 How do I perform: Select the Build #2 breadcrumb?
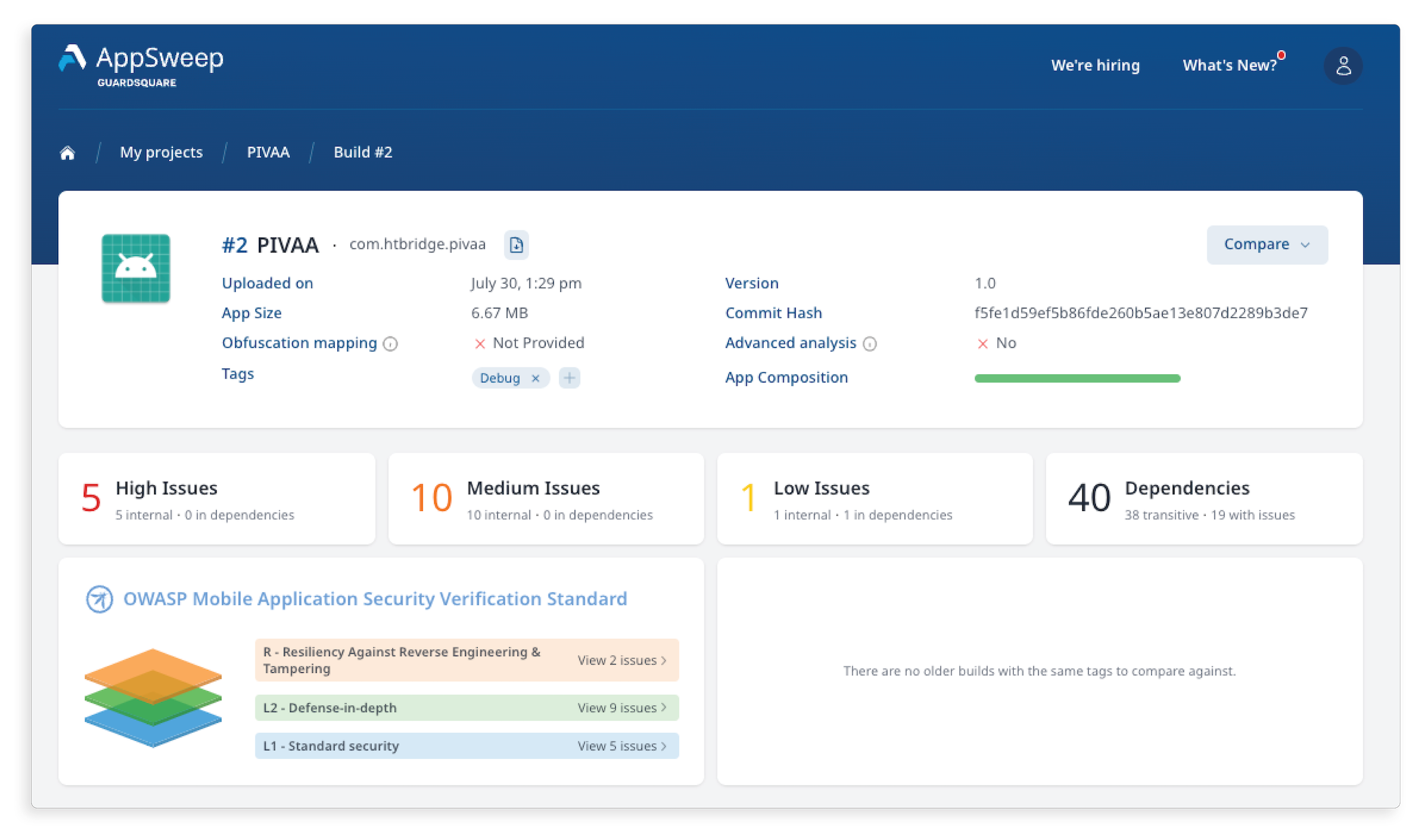[x=362, y=152]
